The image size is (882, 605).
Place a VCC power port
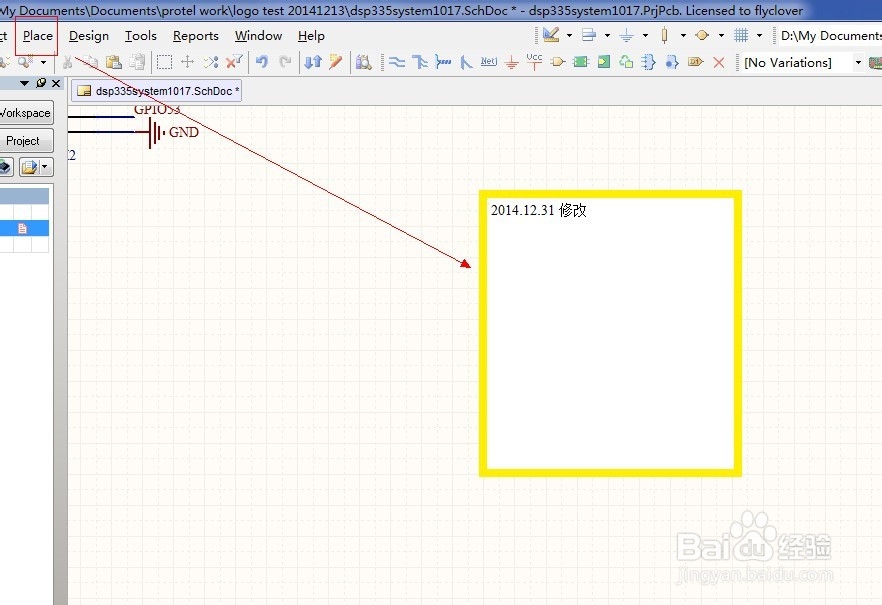(x=534, y=61)
